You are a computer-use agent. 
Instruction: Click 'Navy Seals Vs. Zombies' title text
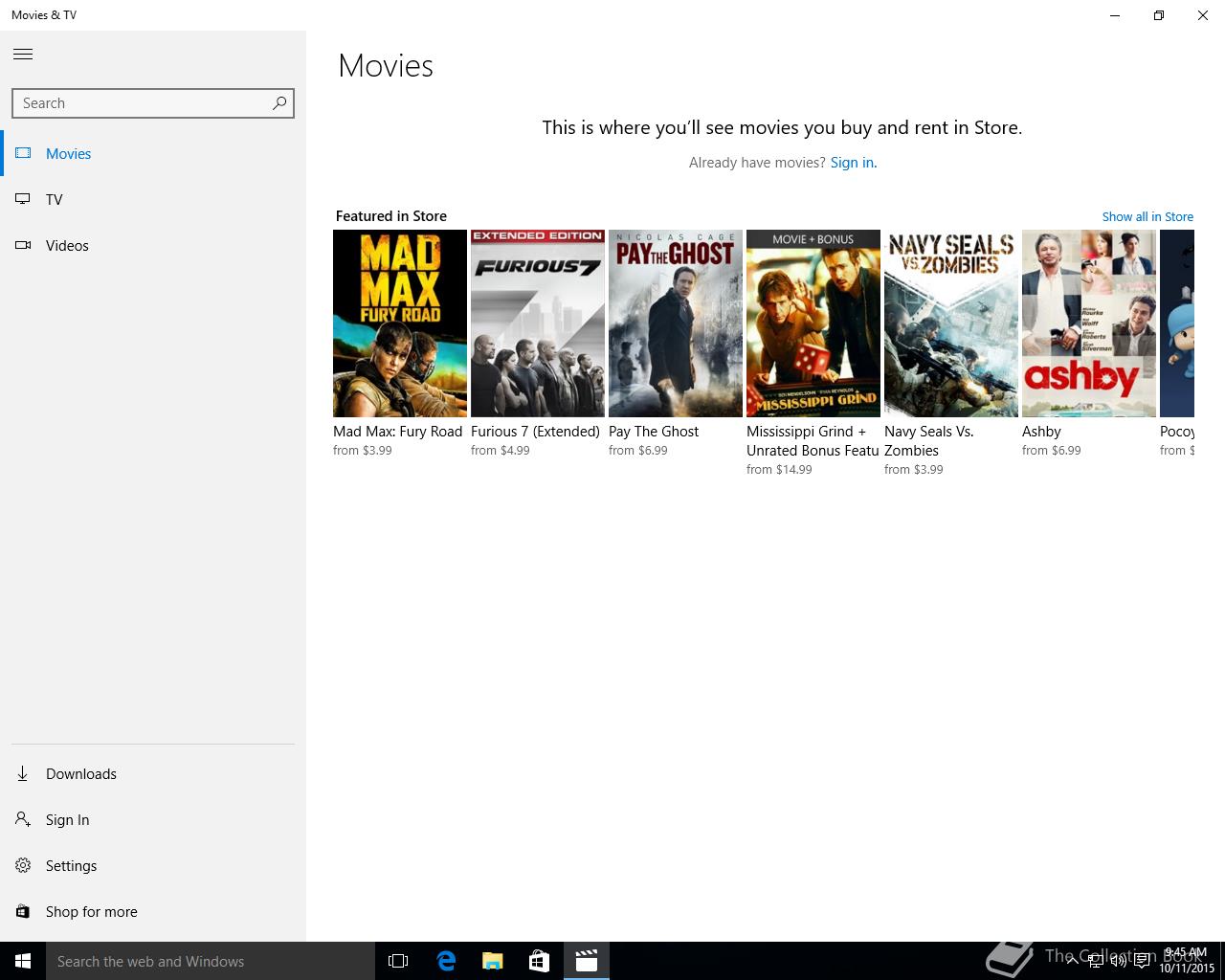tap(929, 441)
